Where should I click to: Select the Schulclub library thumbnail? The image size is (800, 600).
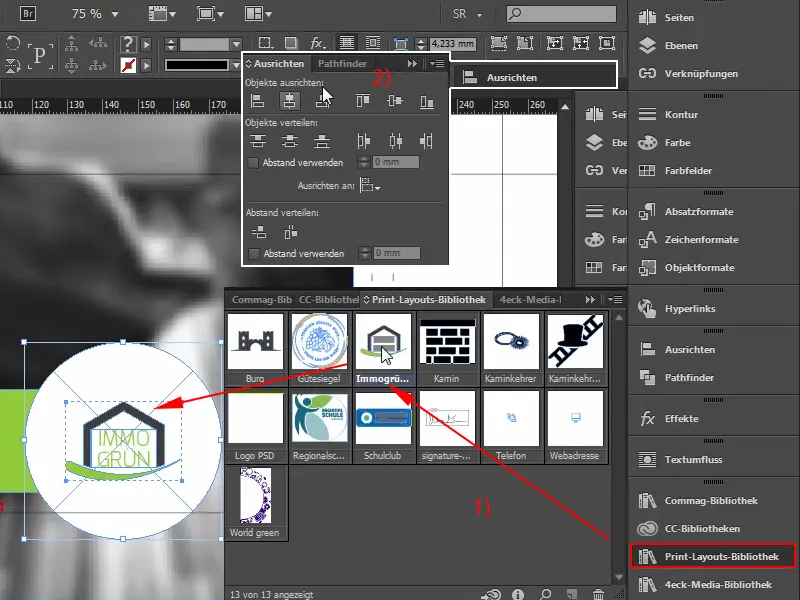click(x=383, y=418)
